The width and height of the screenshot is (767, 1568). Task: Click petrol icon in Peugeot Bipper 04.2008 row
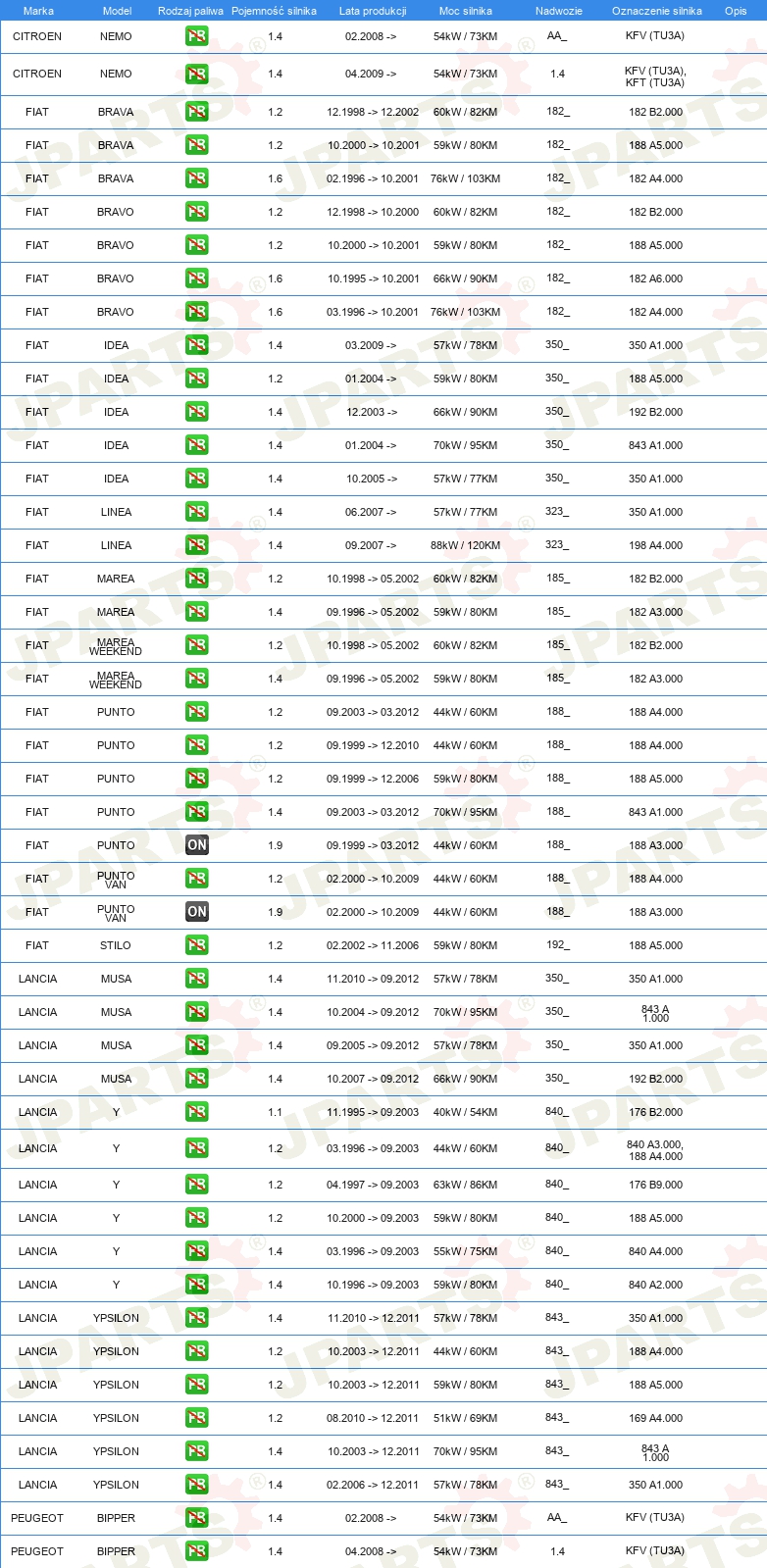point(197,1551)
